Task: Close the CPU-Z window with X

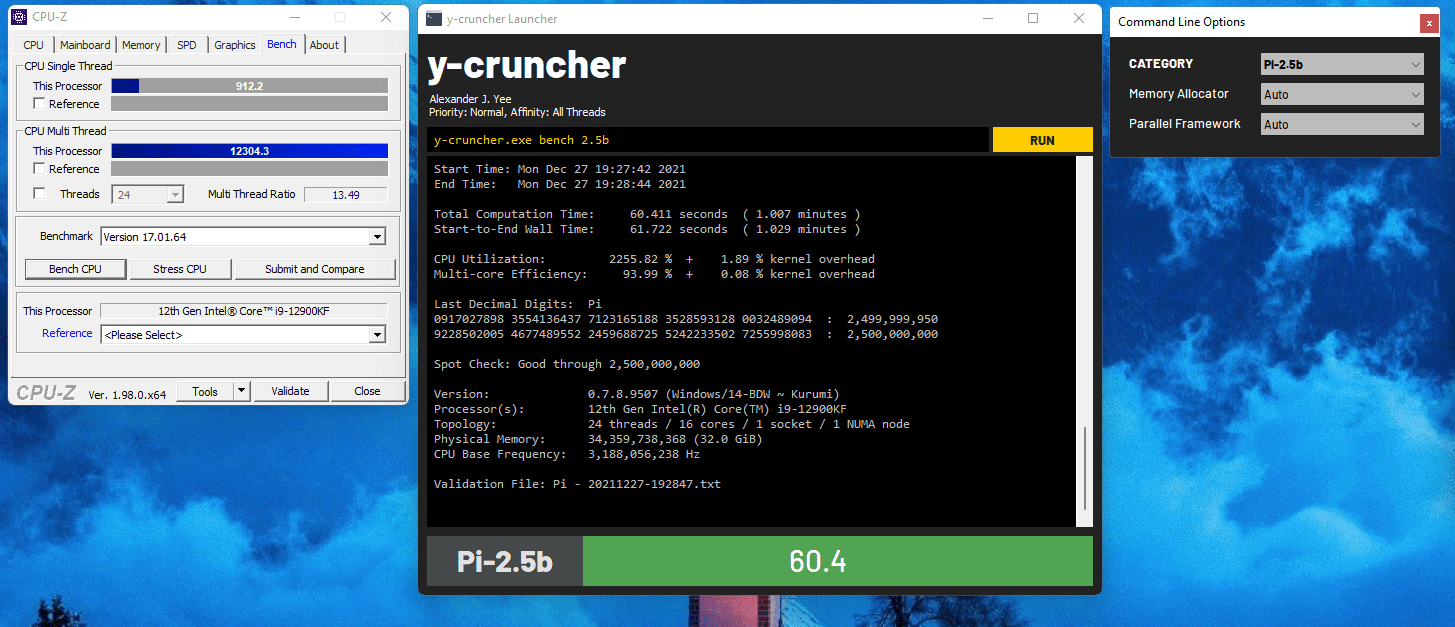Action: 386,17
